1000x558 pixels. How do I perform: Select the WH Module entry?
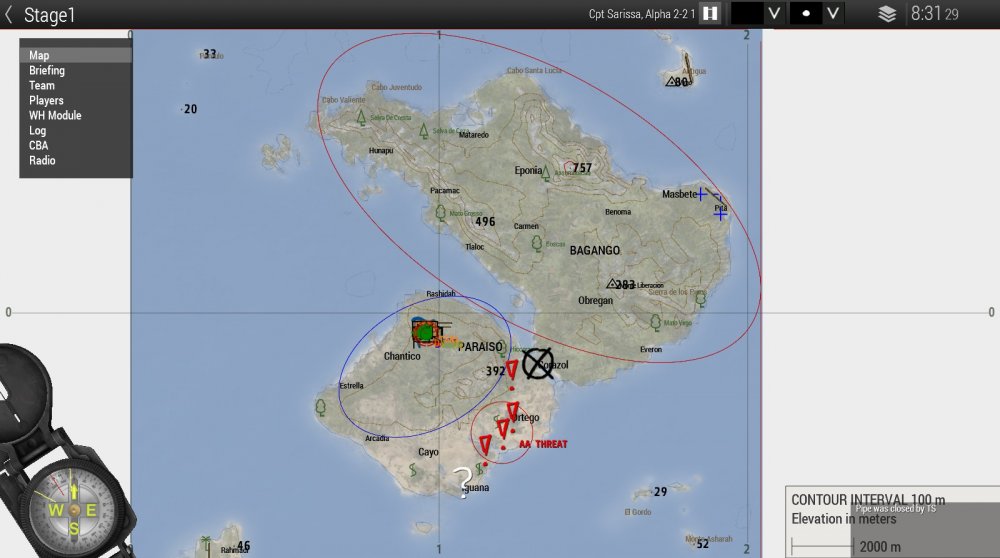pos(55,116)
